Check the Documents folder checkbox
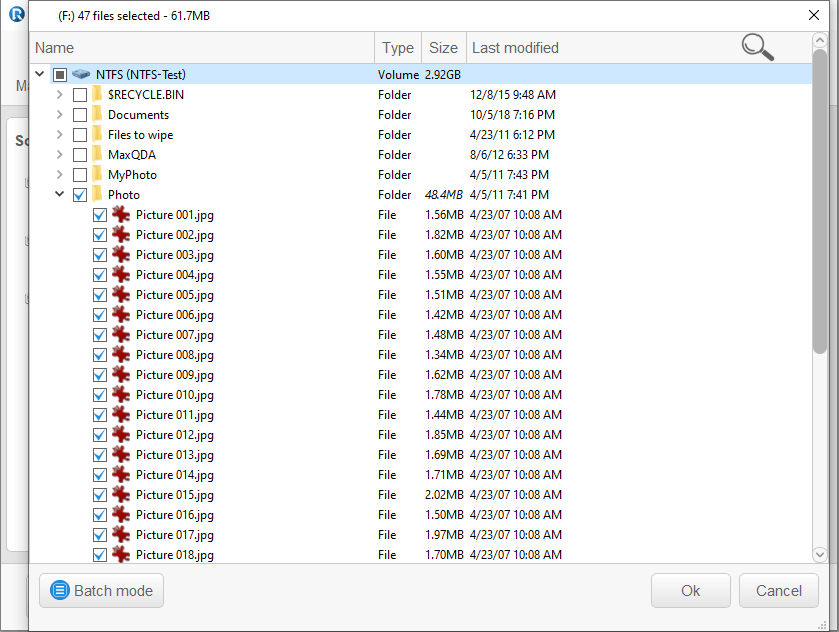 coord(80,115)
